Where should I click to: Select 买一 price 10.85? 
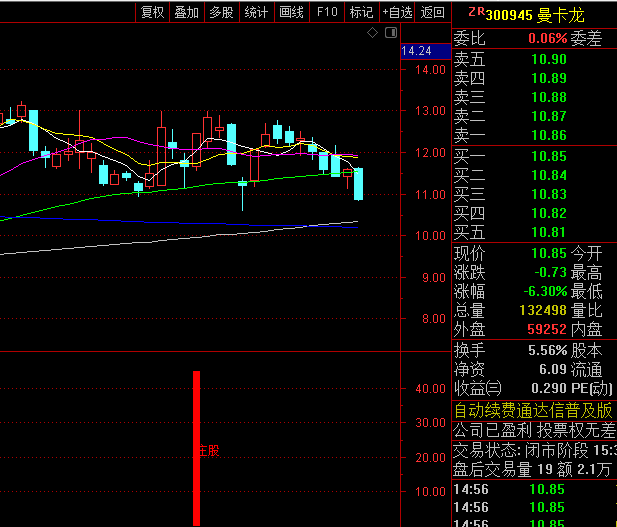[x=549, y=156]
